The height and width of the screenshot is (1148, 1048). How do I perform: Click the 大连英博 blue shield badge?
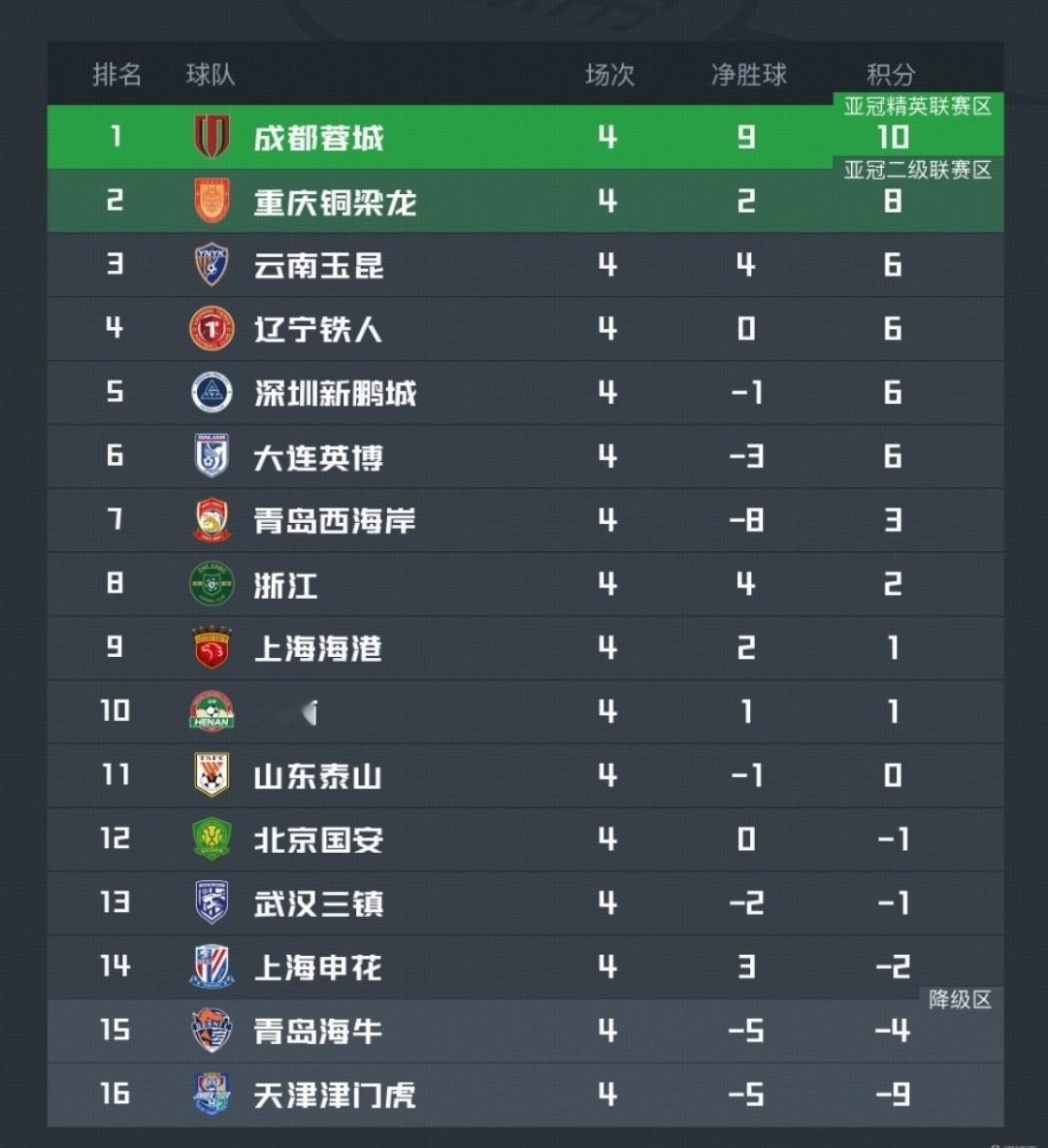pos(212,455)
